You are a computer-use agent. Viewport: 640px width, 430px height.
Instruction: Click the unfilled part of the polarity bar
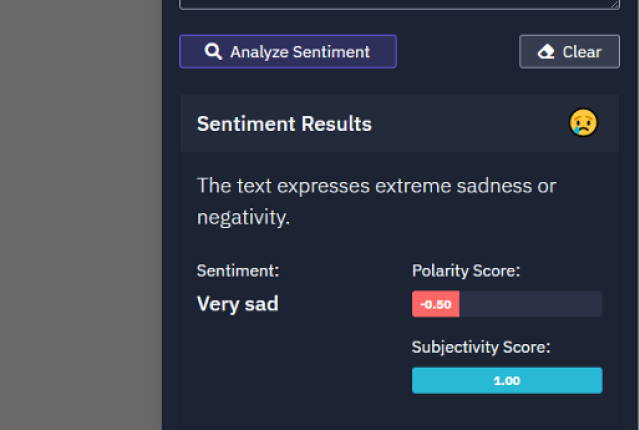(x=531, y=304)
